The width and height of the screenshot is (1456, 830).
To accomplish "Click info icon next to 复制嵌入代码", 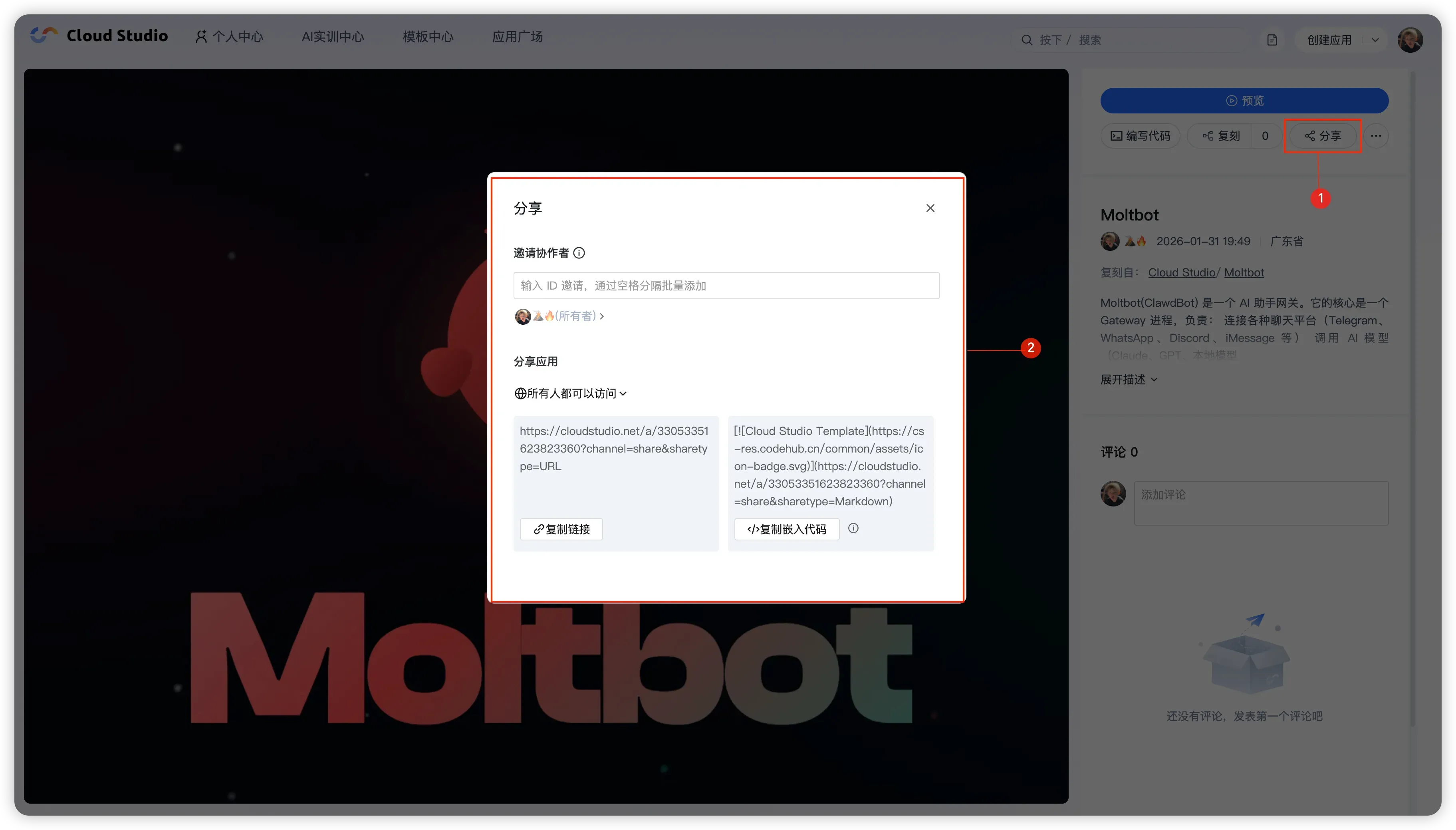I will point(853,528).
